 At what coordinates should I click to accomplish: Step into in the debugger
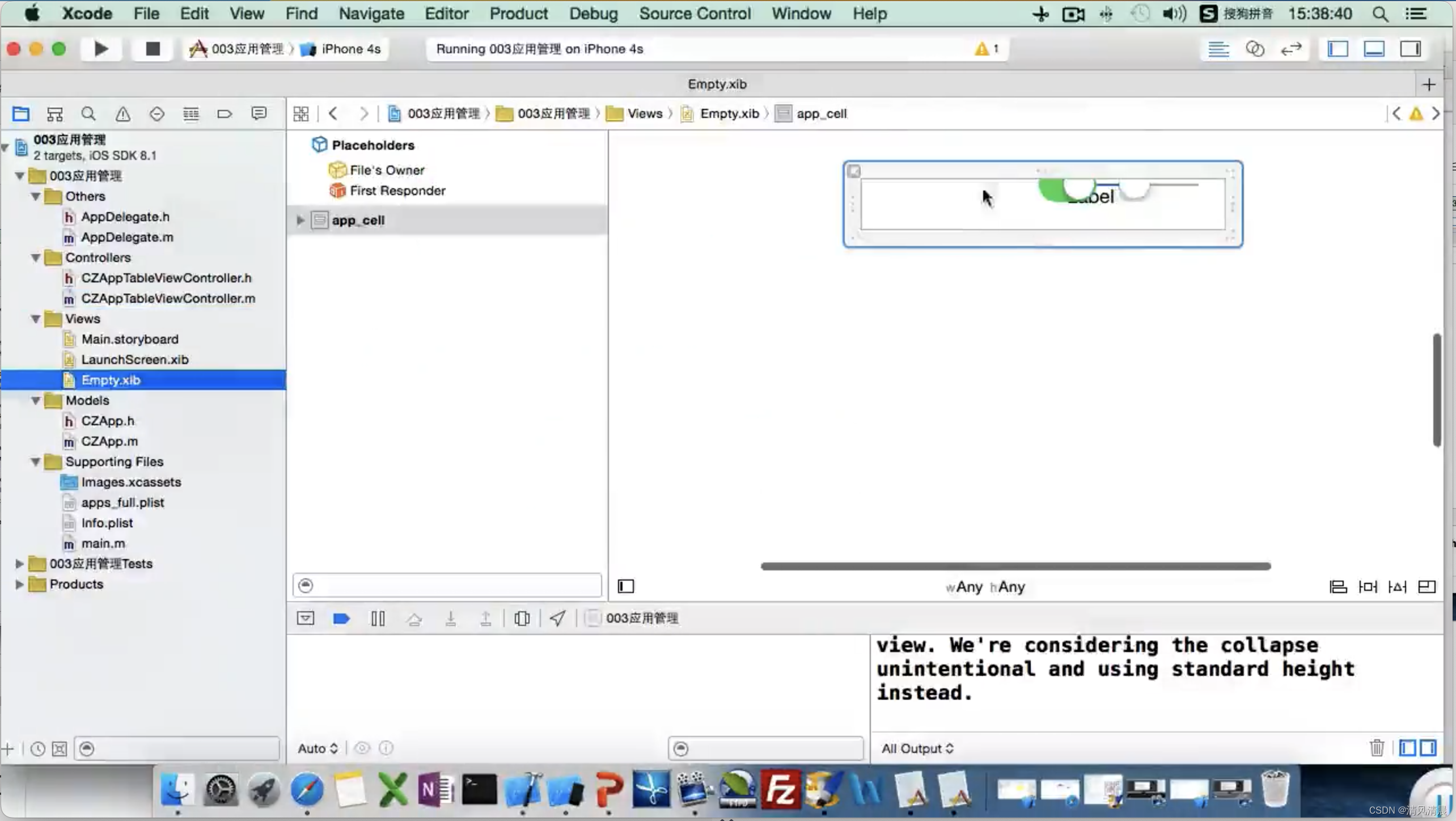pyautogui.click(x=451, y=618)
